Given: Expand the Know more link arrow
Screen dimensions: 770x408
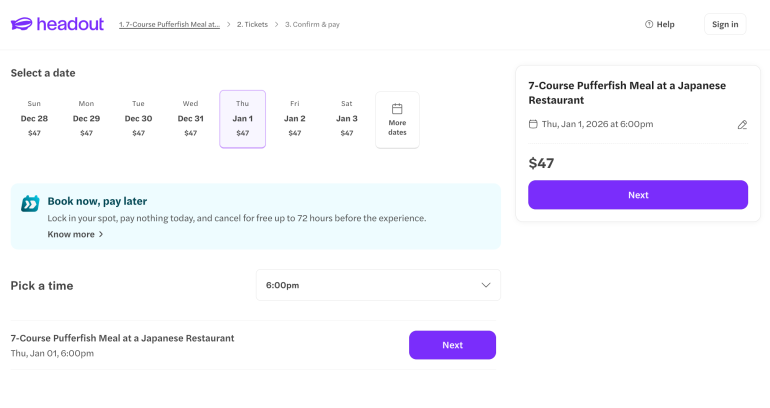Looking at the screenshot, I should [101, 234].
